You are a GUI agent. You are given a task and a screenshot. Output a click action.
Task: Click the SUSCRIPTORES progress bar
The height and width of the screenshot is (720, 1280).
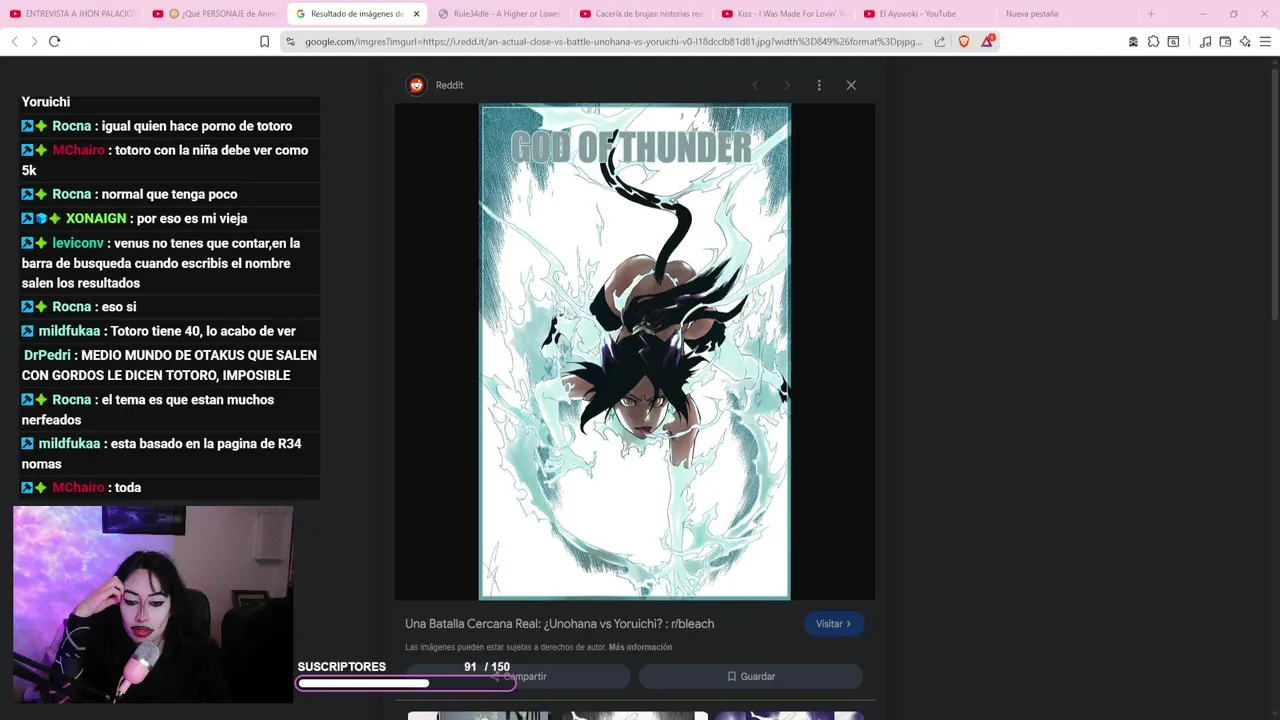coord(405,684)
